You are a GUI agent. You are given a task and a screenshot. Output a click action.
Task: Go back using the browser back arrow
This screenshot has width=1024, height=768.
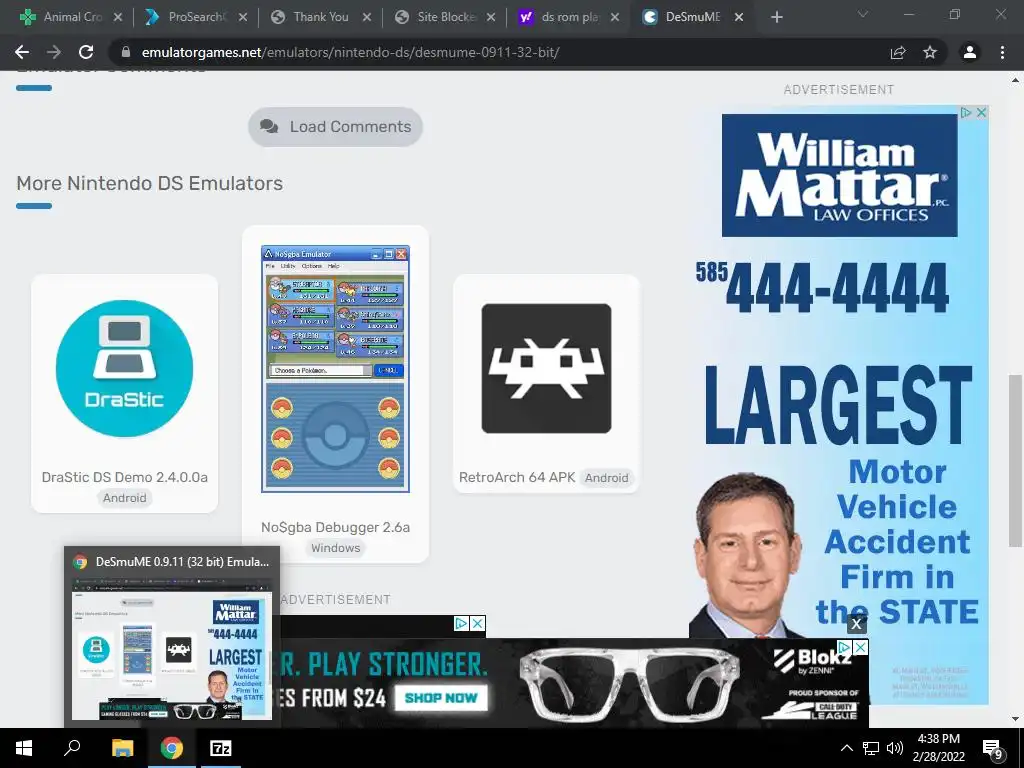click(22, 52)
